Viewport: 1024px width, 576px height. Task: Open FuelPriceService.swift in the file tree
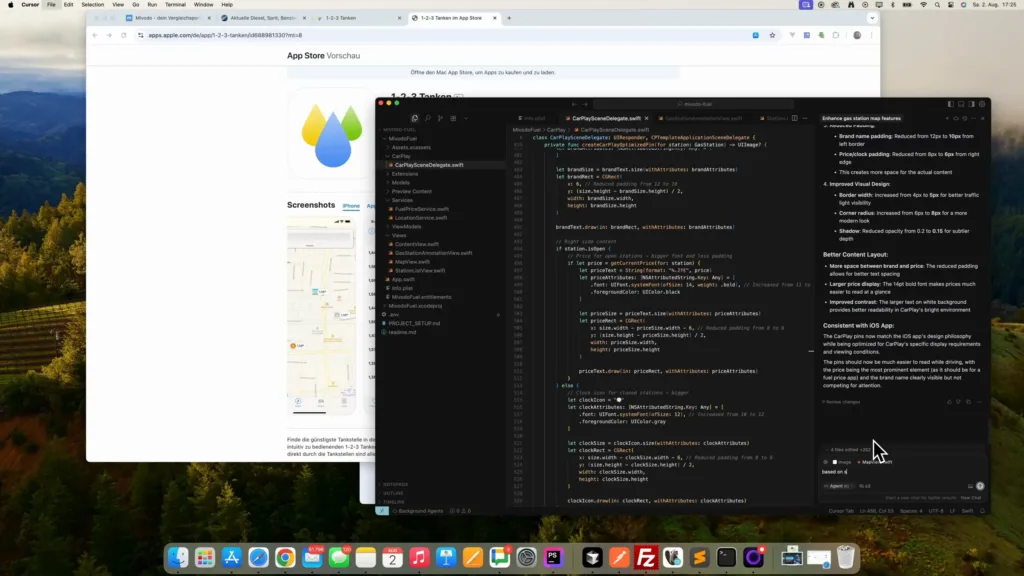tap(421, 209)
